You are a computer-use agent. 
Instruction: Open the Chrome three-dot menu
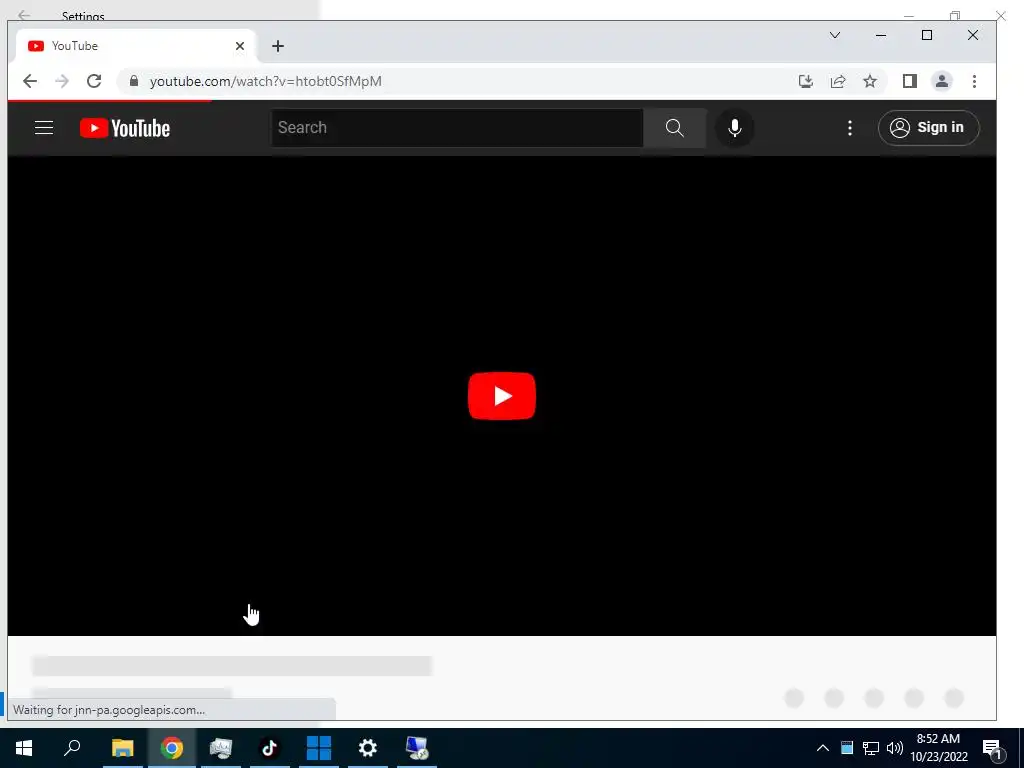coord(974,81)
